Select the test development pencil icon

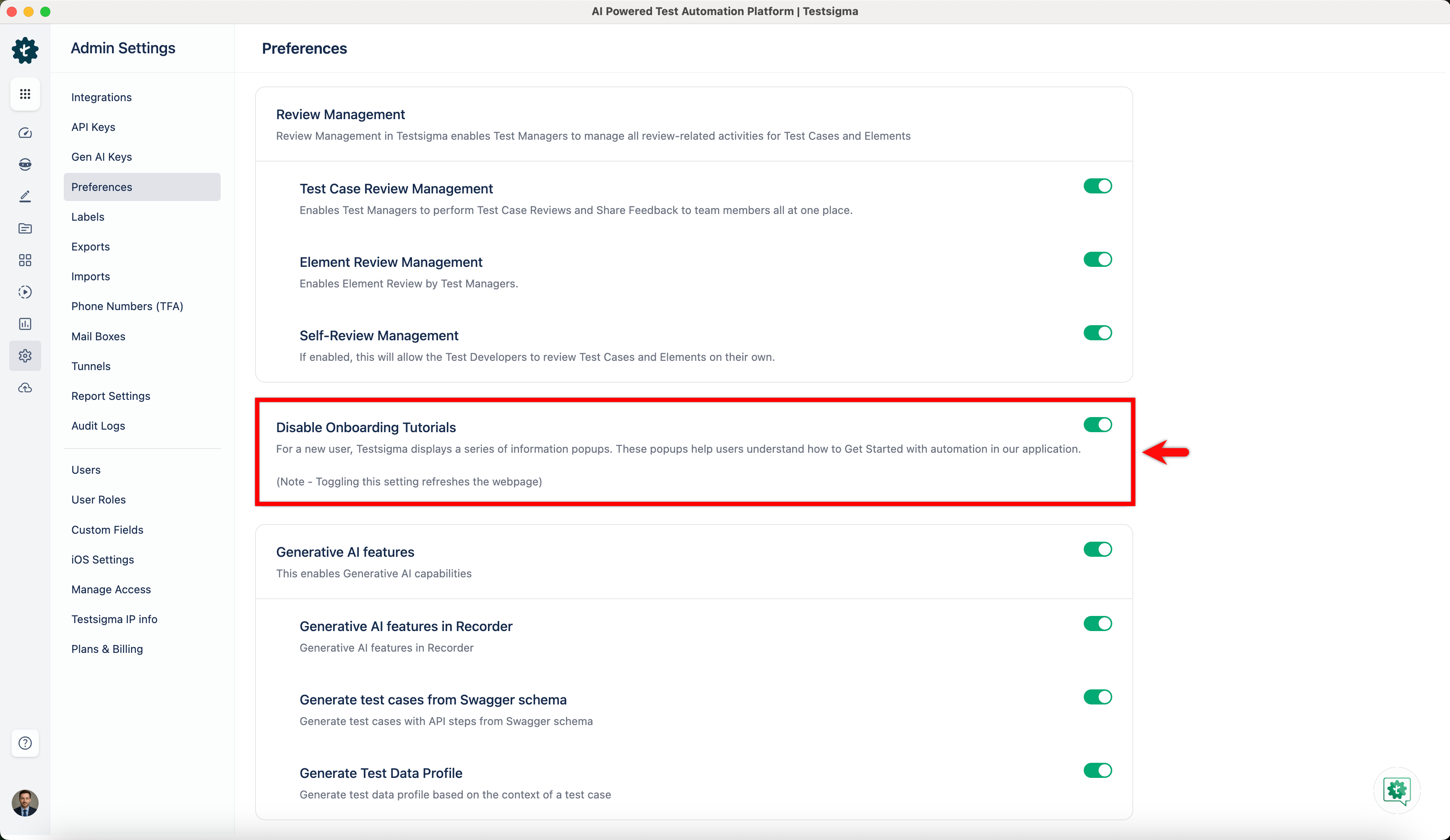(x=25, y=196)
